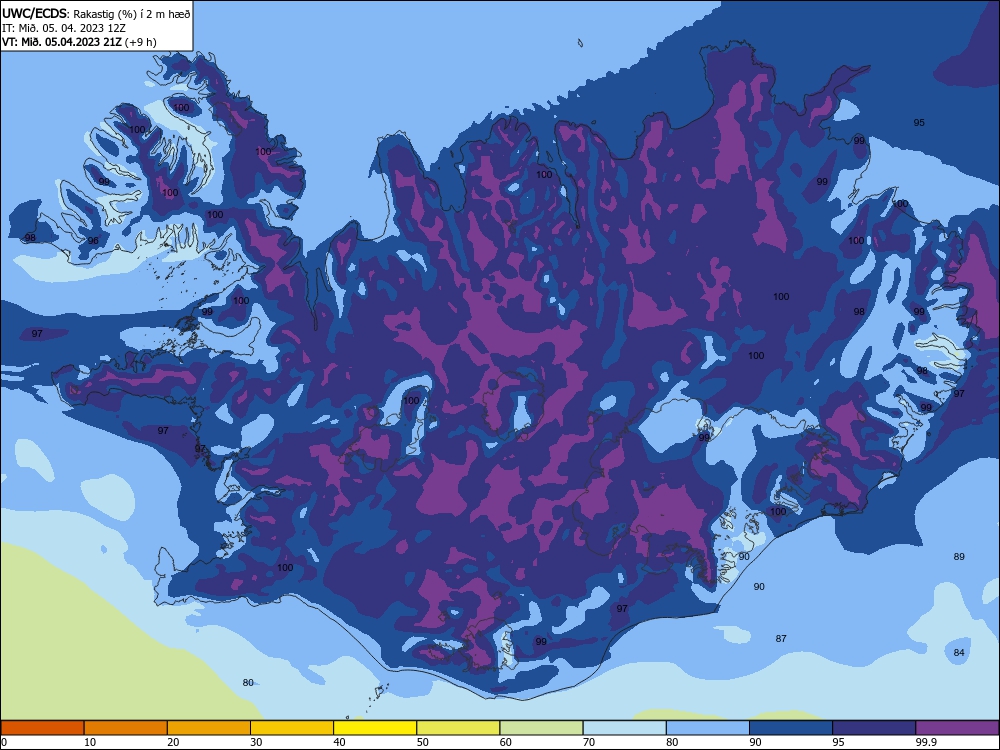Click the legend tick label '70'
The image size is (1000, 750).
(x=589, y=742)
